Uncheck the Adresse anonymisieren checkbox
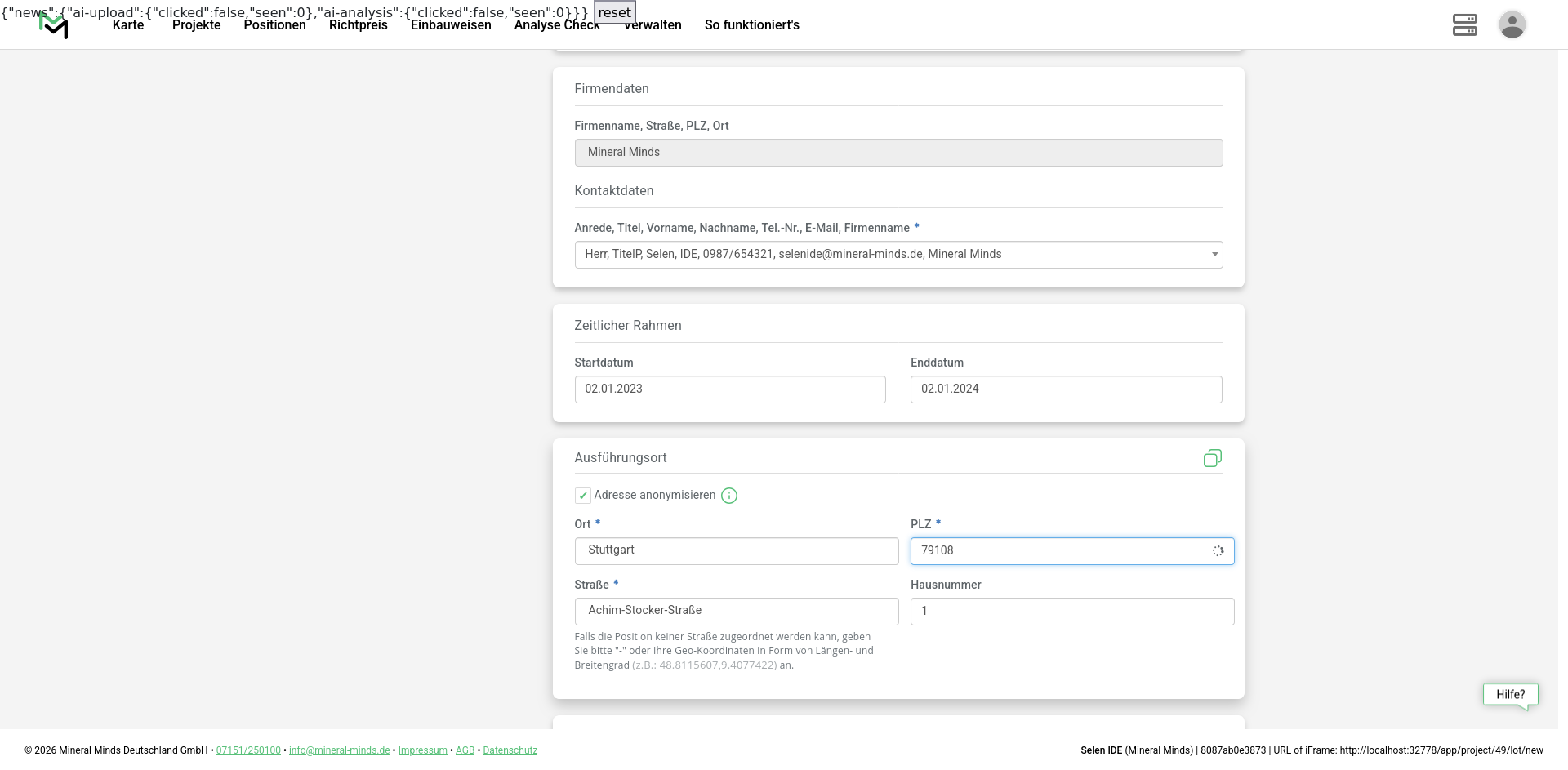 tap(583, 496)
